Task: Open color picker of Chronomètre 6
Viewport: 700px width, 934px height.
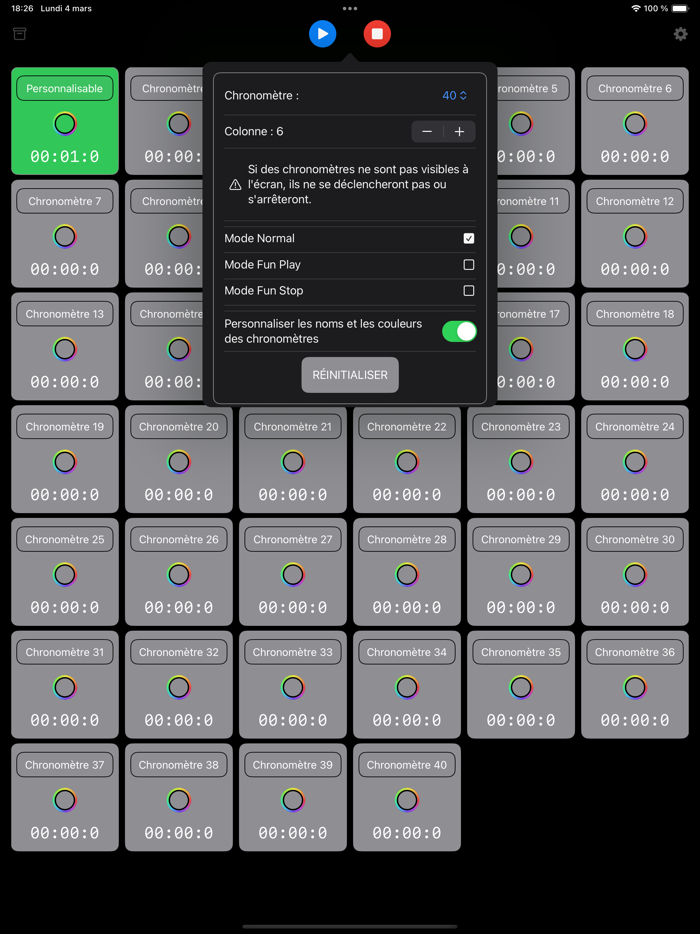Action: click(635, 124)
